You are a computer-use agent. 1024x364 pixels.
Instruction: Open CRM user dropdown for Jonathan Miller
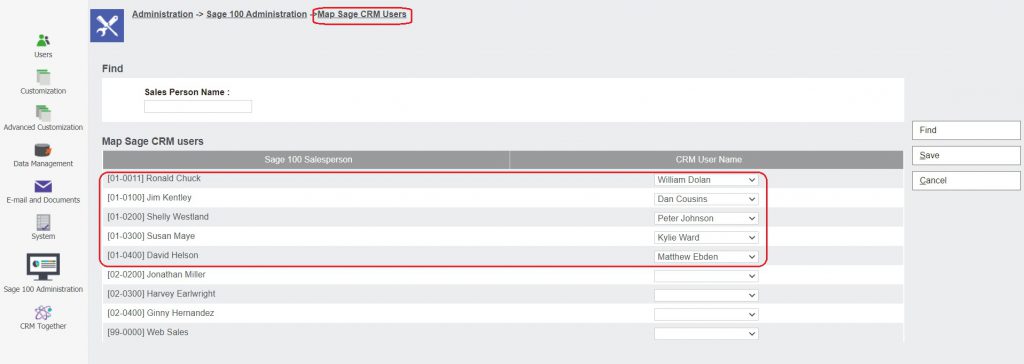(706, 276)
